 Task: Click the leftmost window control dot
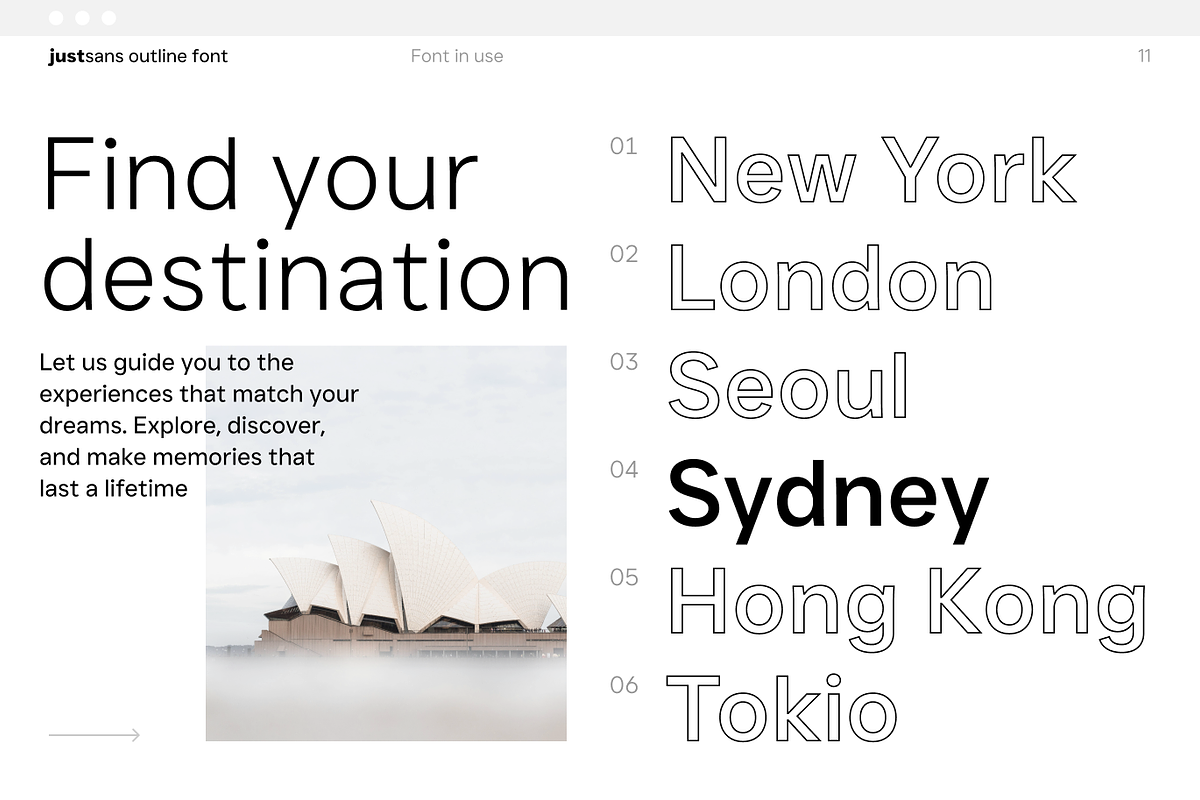[x=56, y=18]
